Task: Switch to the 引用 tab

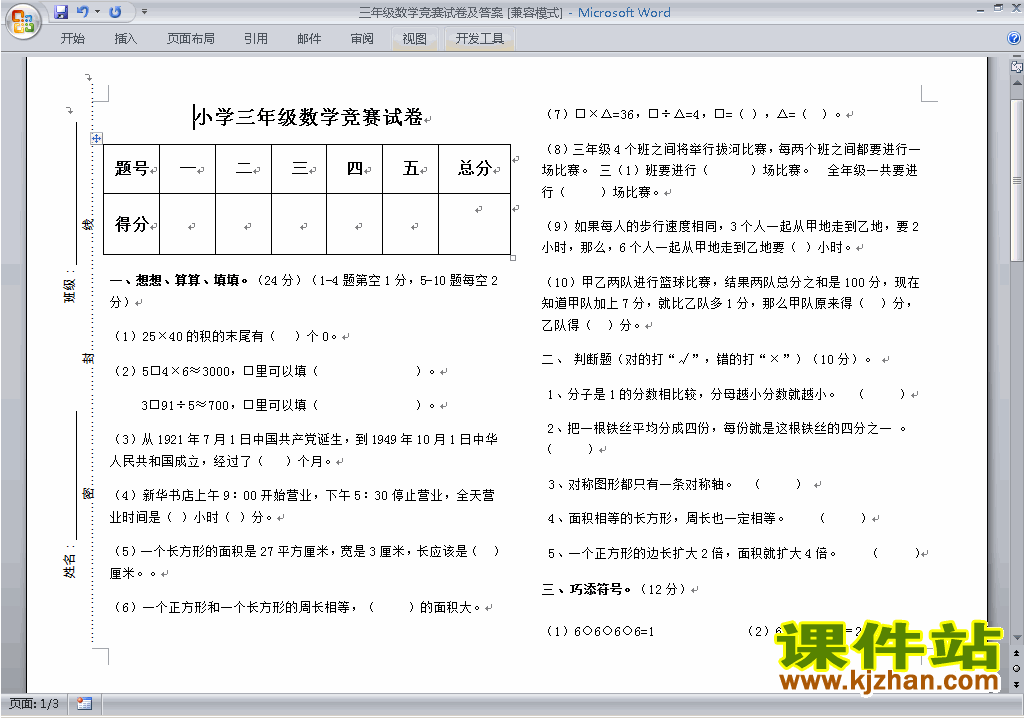Action: pos(255,39)
